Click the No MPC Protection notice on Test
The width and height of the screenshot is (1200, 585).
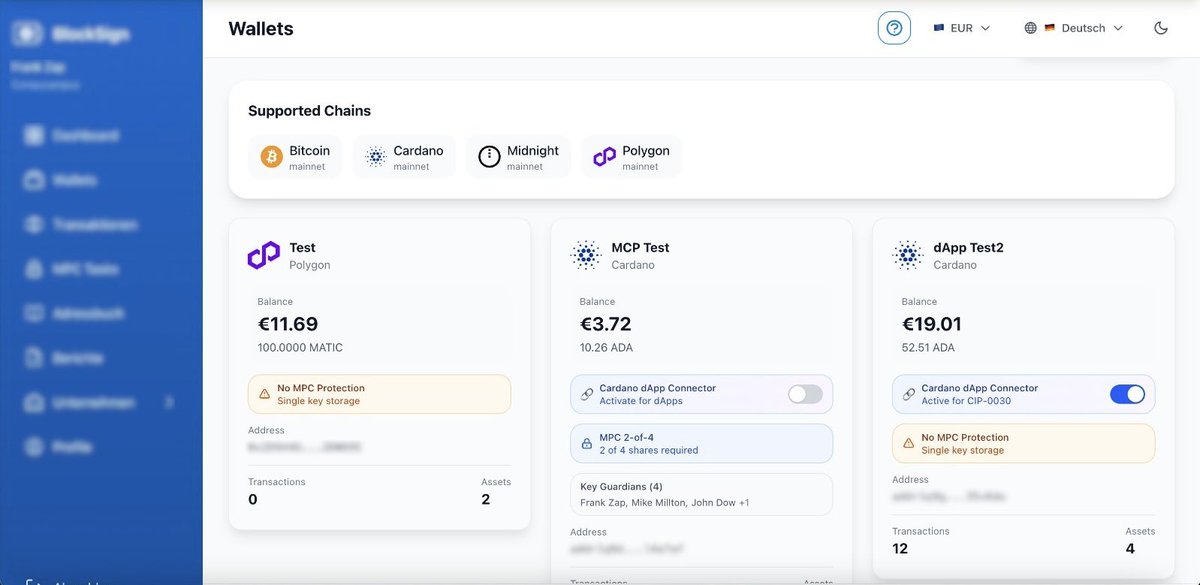pos(379,394)
